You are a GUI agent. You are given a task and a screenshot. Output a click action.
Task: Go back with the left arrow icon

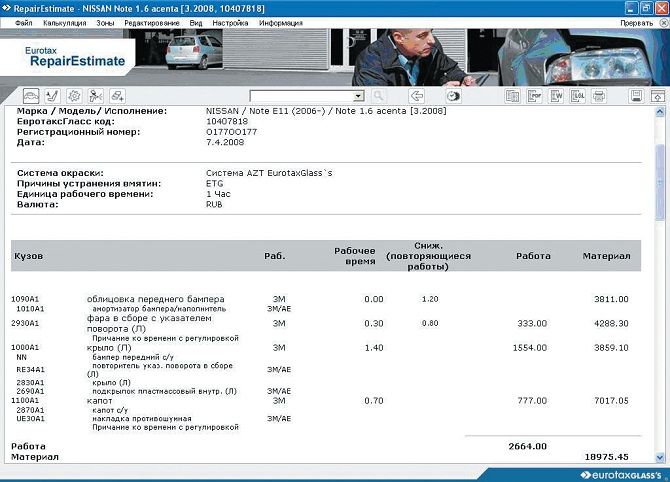point(417,96)
